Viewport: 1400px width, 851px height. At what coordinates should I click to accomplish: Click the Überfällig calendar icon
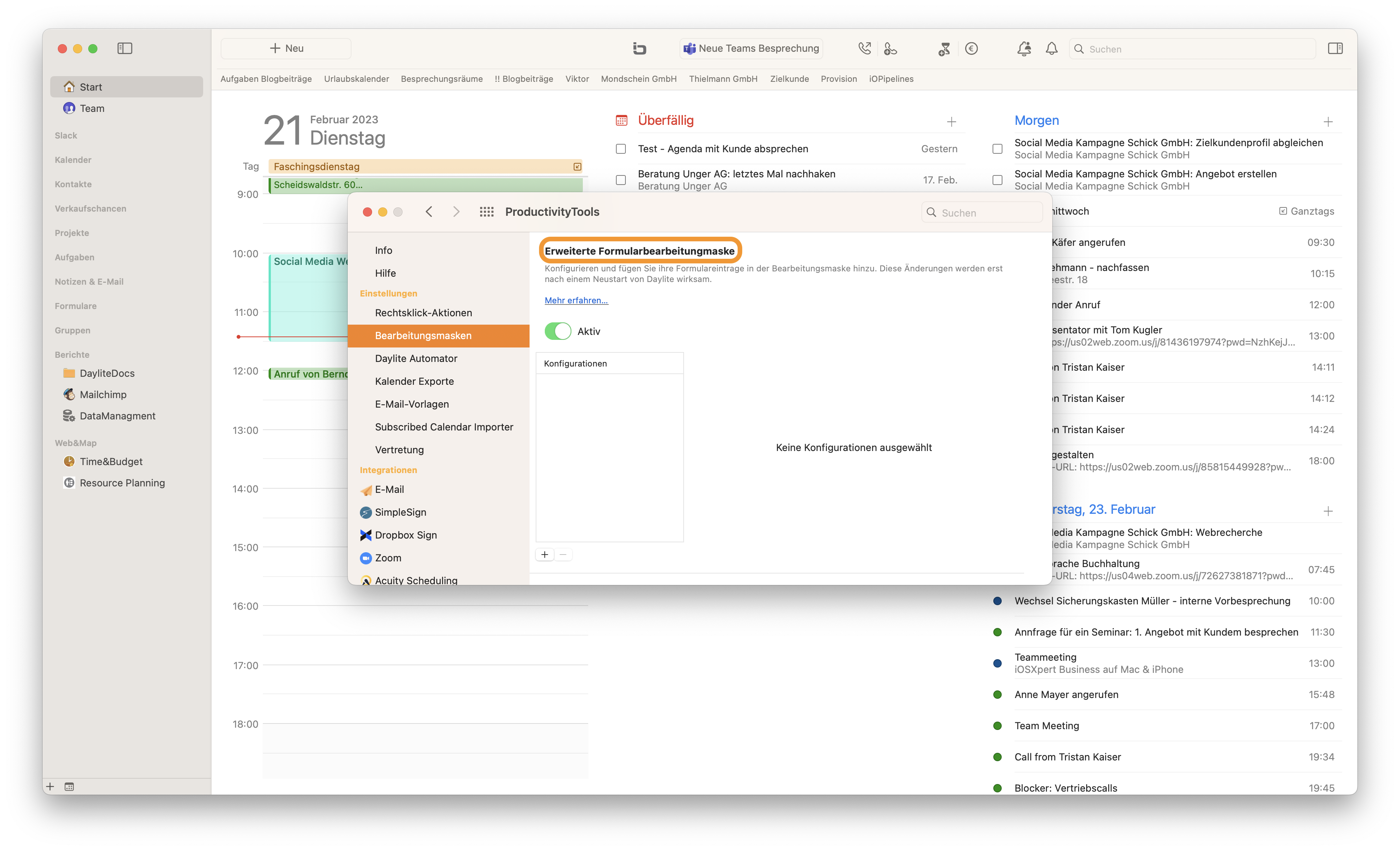tap(622, 121)
